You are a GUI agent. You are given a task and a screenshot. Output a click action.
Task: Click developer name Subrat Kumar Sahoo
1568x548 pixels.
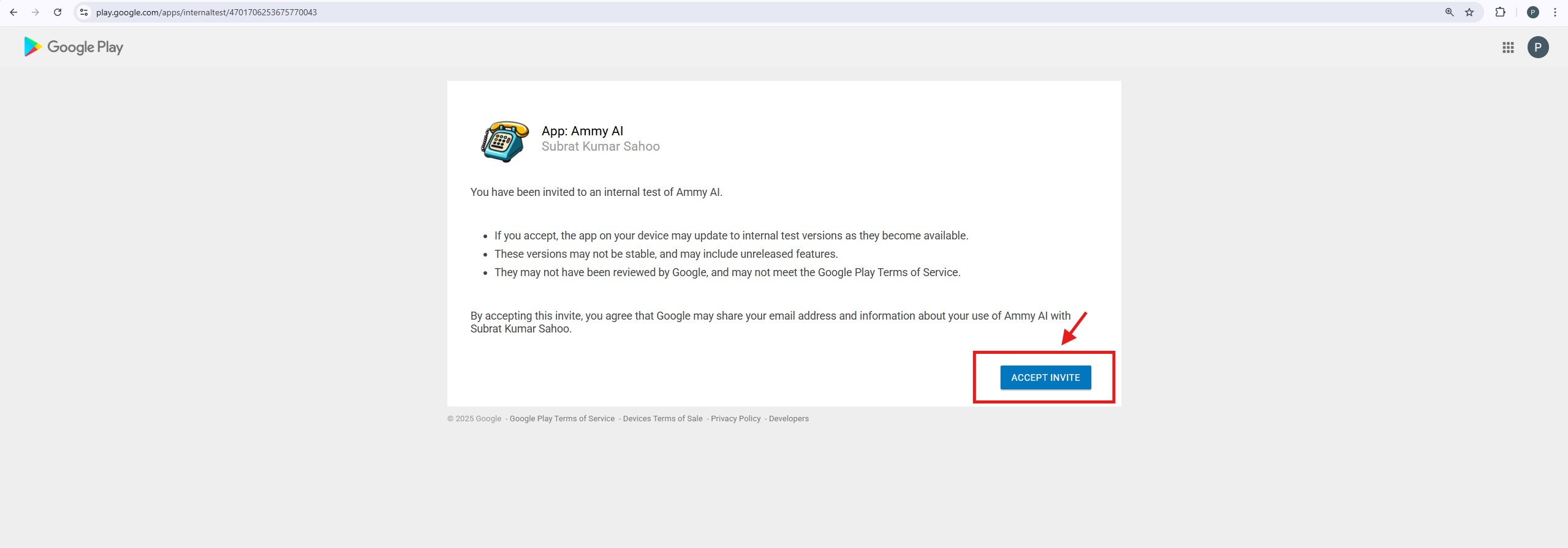[600, 146]
